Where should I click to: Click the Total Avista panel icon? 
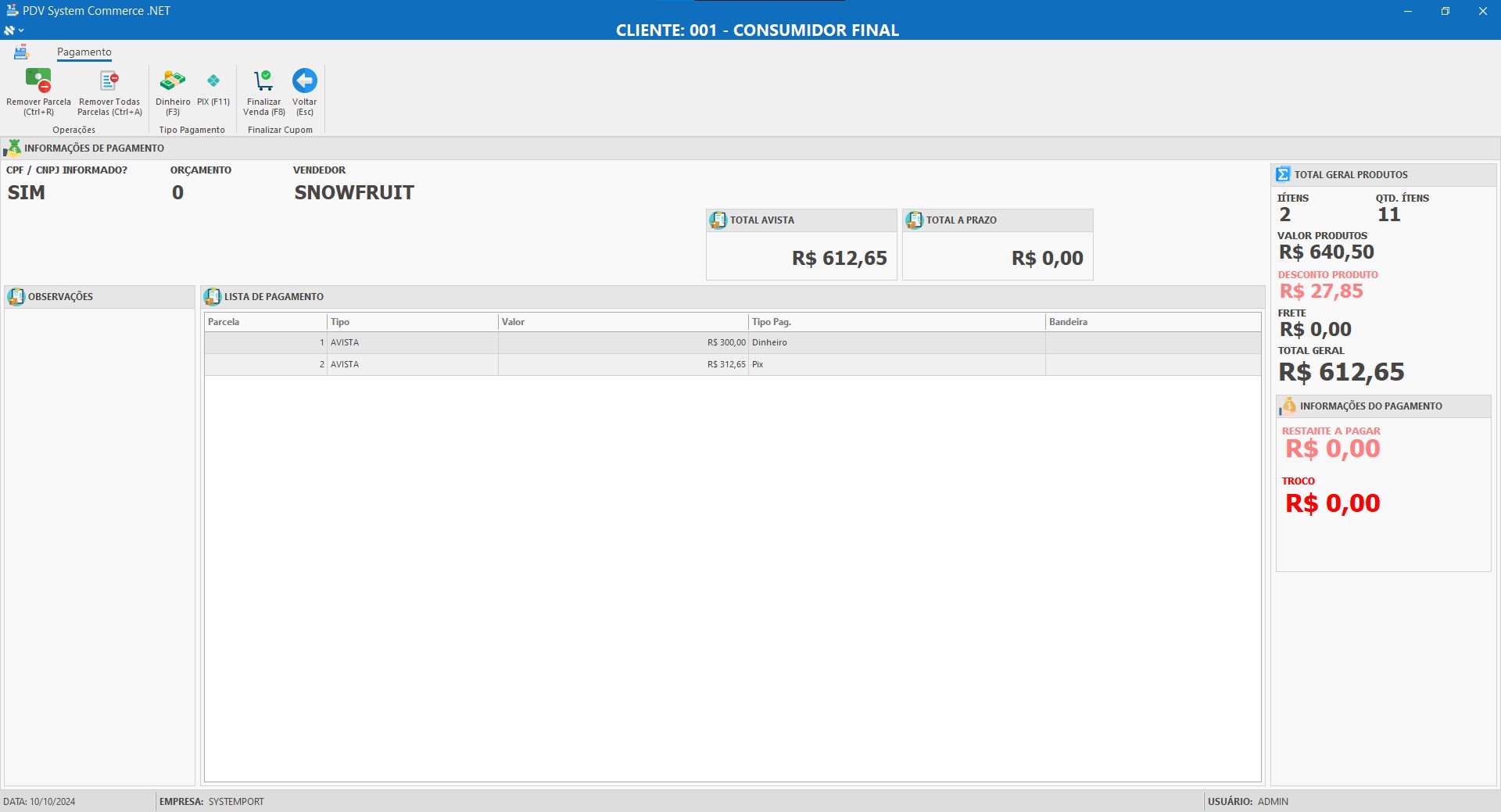[718, 220]
